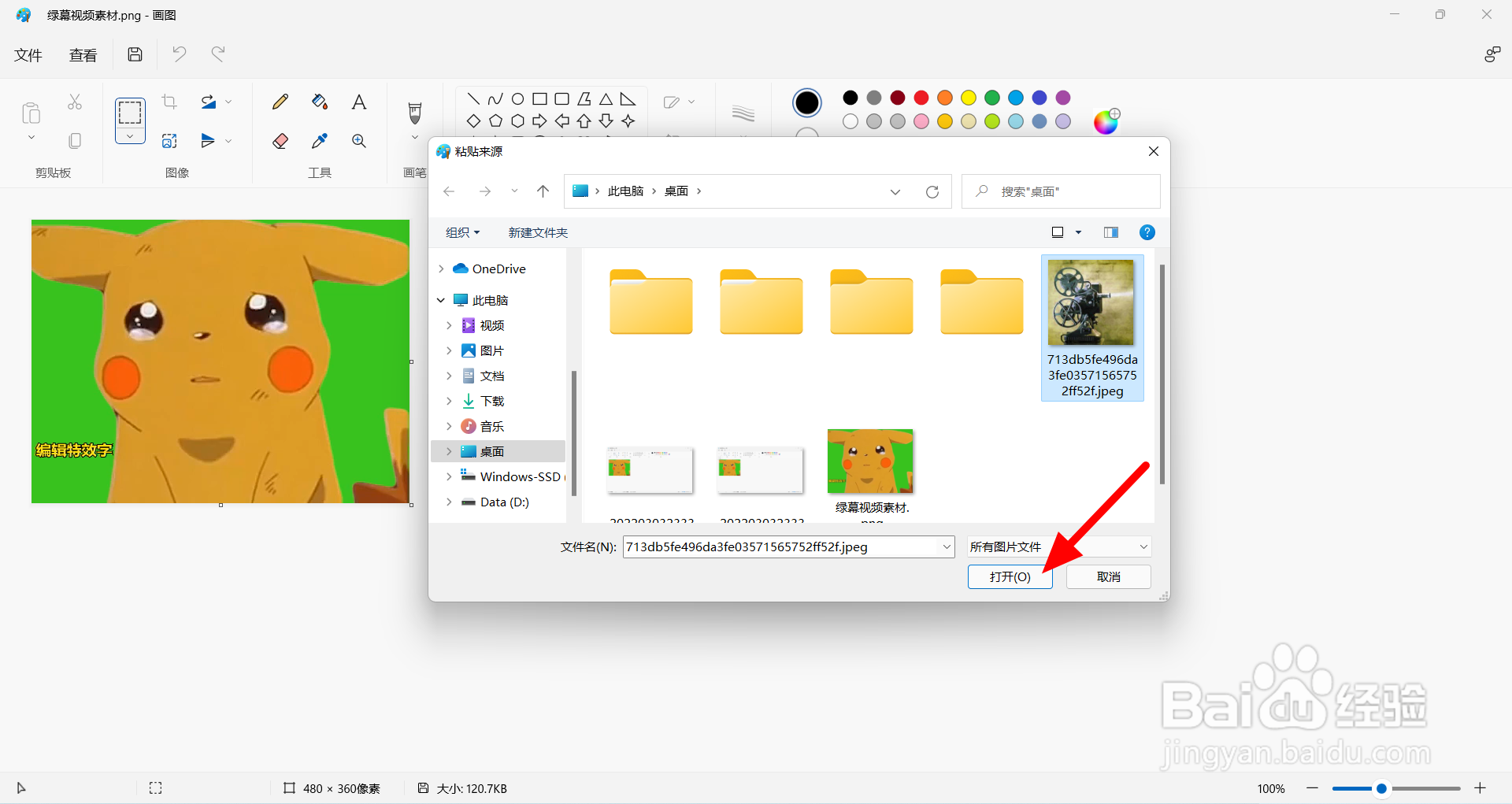
Task: Open the 文件 menu in Paint
Action: tap(28, 55)
